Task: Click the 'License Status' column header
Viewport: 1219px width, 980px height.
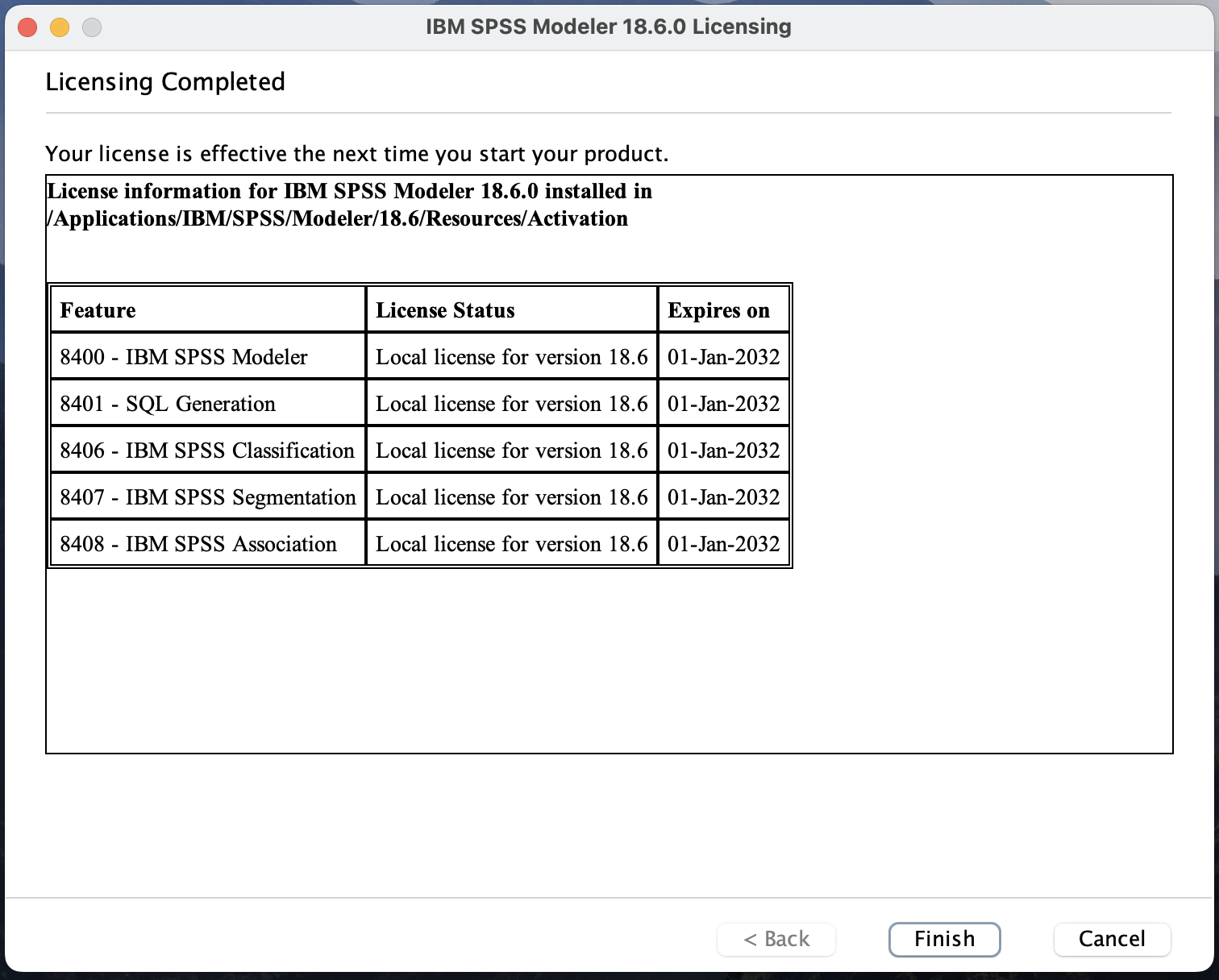Action: (x=512, y=310)
